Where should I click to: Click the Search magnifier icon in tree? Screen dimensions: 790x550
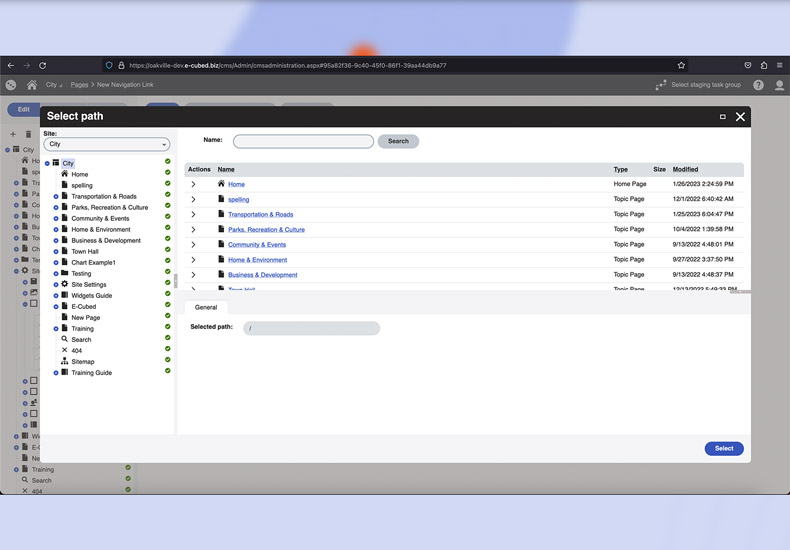click(x=64, y=340)
